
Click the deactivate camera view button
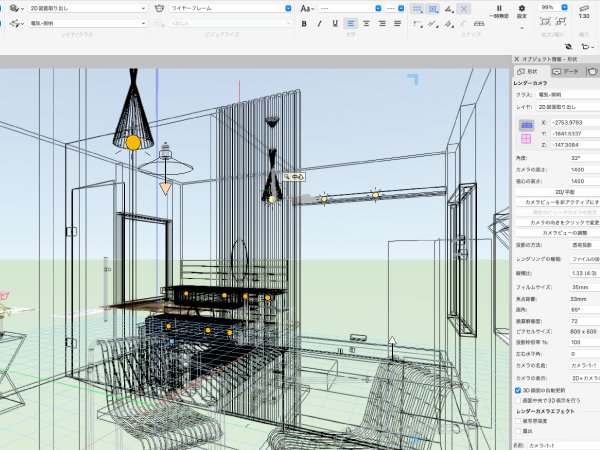[x=558, y=202]
